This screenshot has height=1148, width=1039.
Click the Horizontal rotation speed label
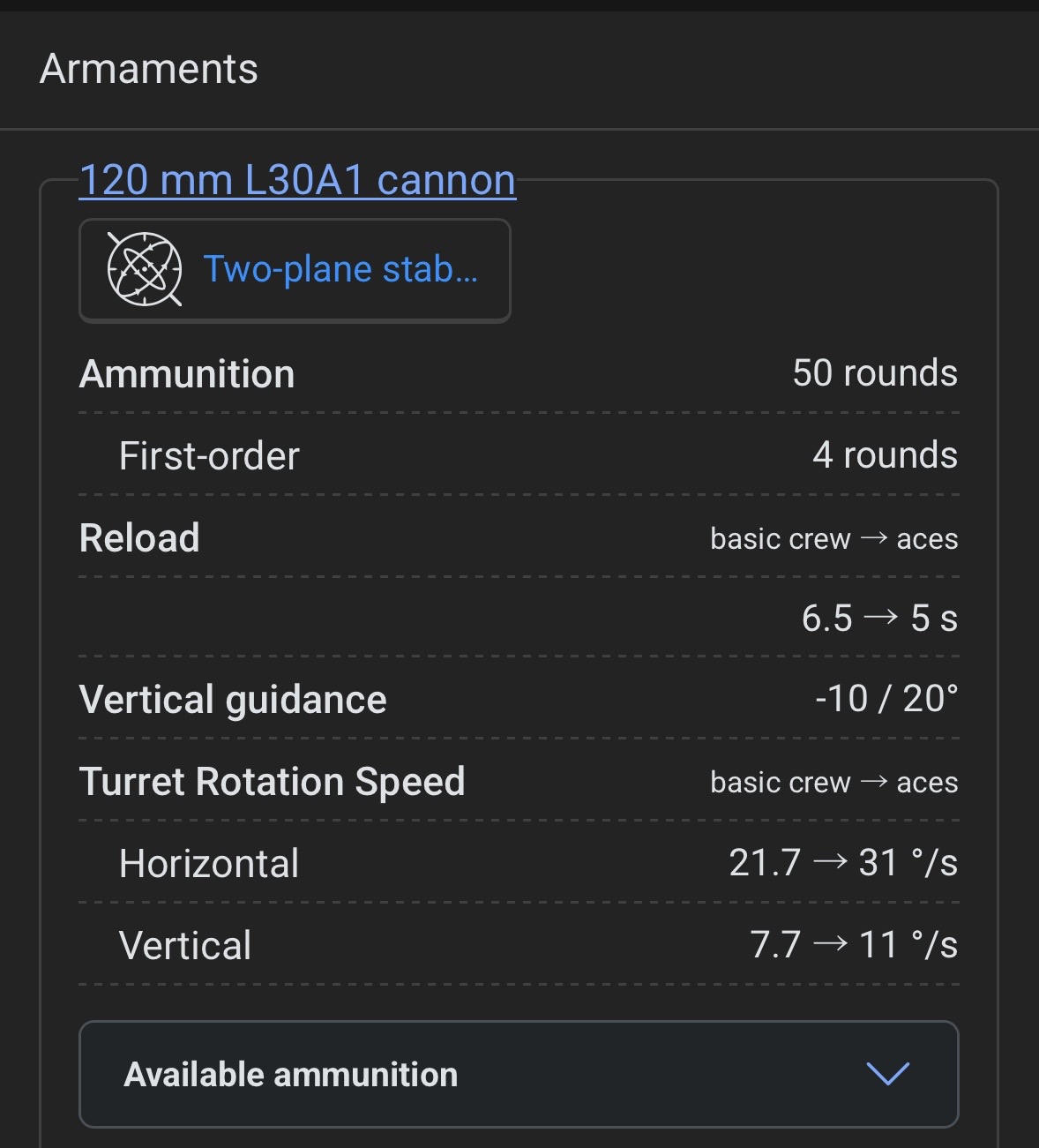click(209, 863)
